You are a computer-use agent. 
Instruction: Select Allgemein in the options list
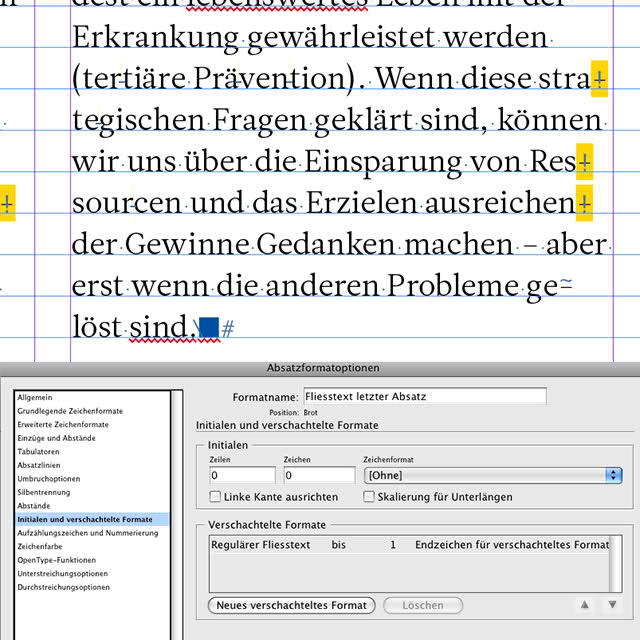point(35,397)
